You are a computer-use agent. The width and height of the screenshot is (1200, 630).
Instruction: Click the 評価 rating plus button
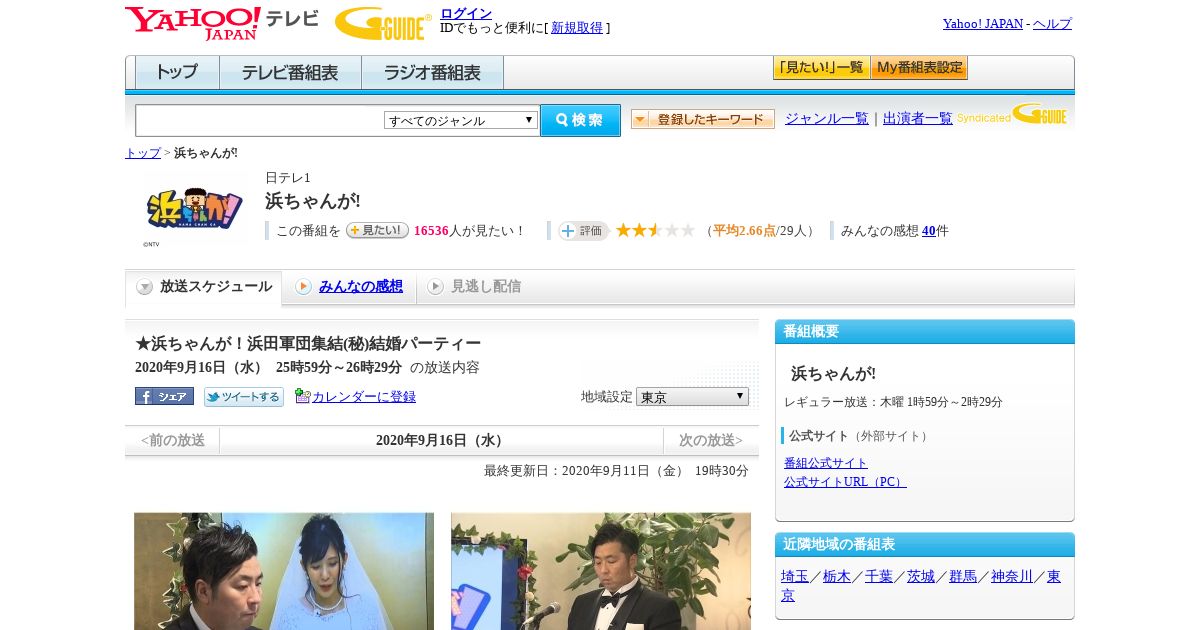(583, 230)
